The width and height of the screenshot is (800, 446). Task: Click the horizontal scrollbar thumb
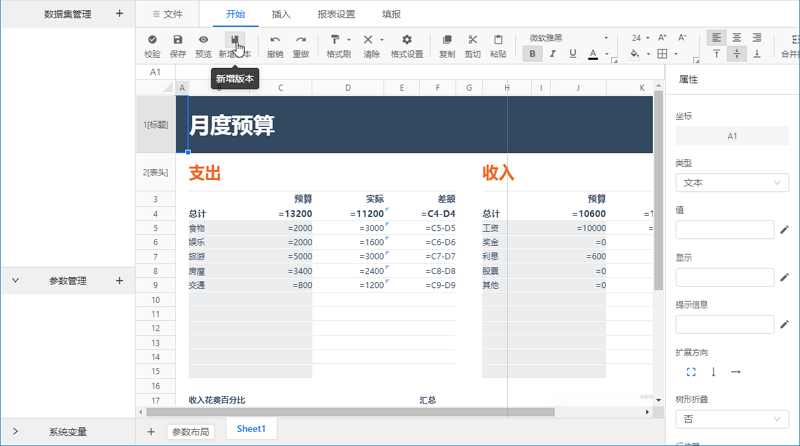pyautogui.click(x=350, y=412)
